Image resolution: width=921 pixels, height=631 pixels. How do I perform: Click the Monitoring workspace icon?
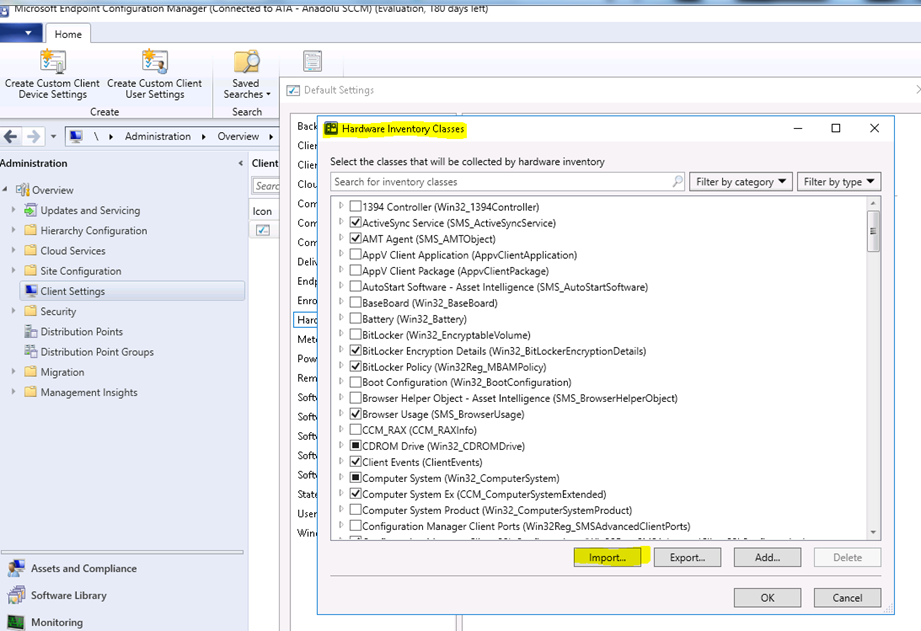(x=16, y=622)
